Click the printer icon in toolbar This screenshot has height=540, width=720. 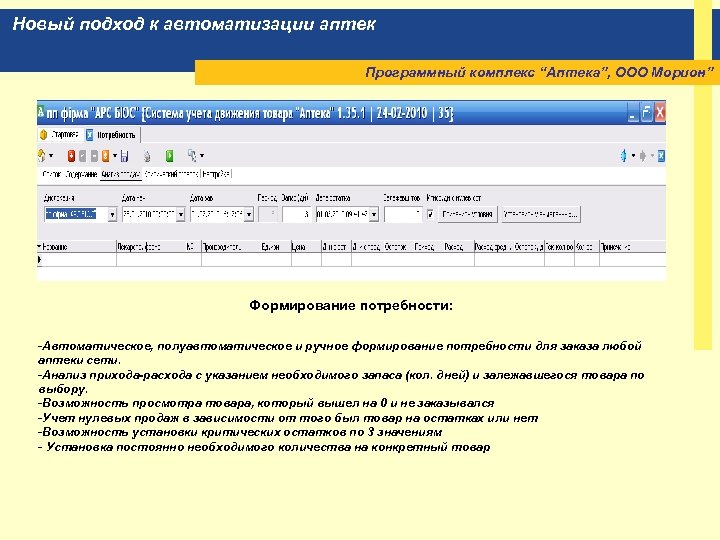(x=147, y=156)
